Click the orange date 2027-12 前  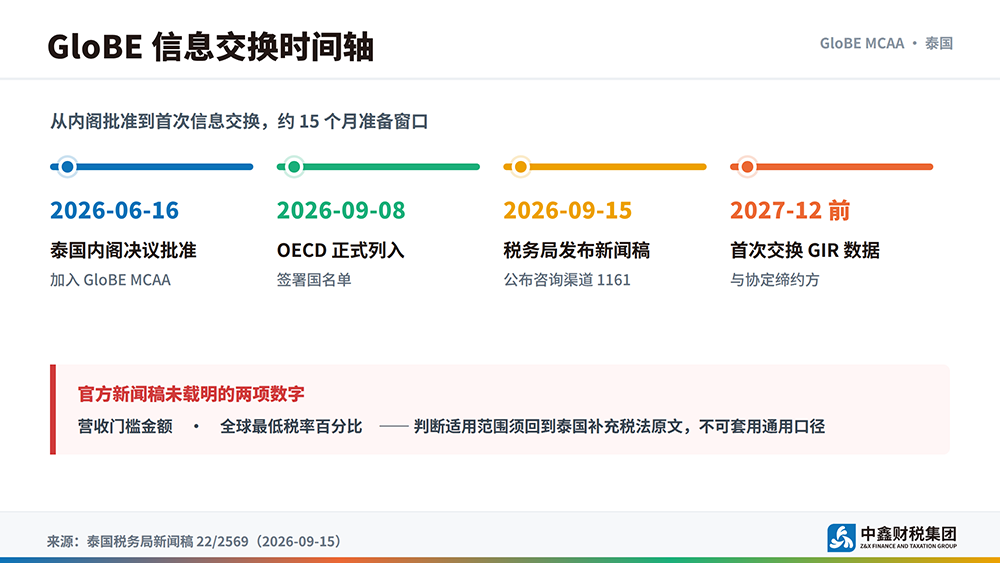coord(790,210)
